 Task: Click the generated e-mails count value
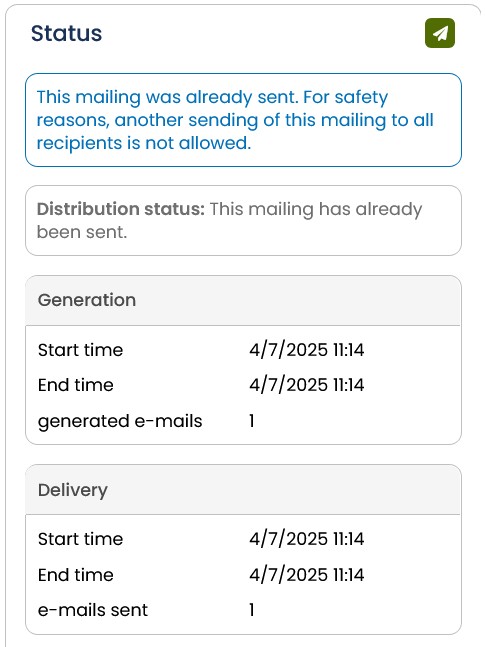coord(251,421)
